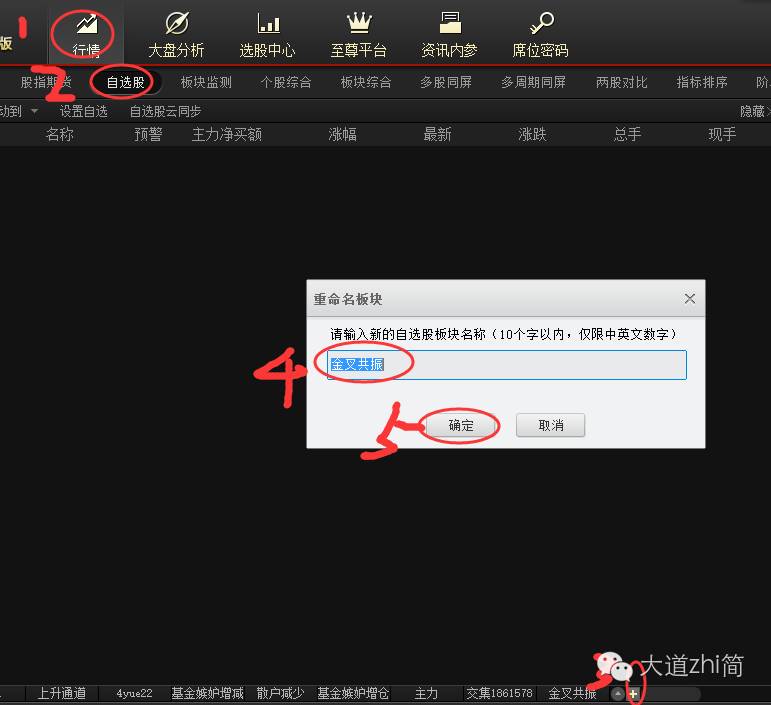This screenshot has height=705, width=771.
Task: Sort by 名称 column header
Action: pyautogui.click(x=59, y=134)
